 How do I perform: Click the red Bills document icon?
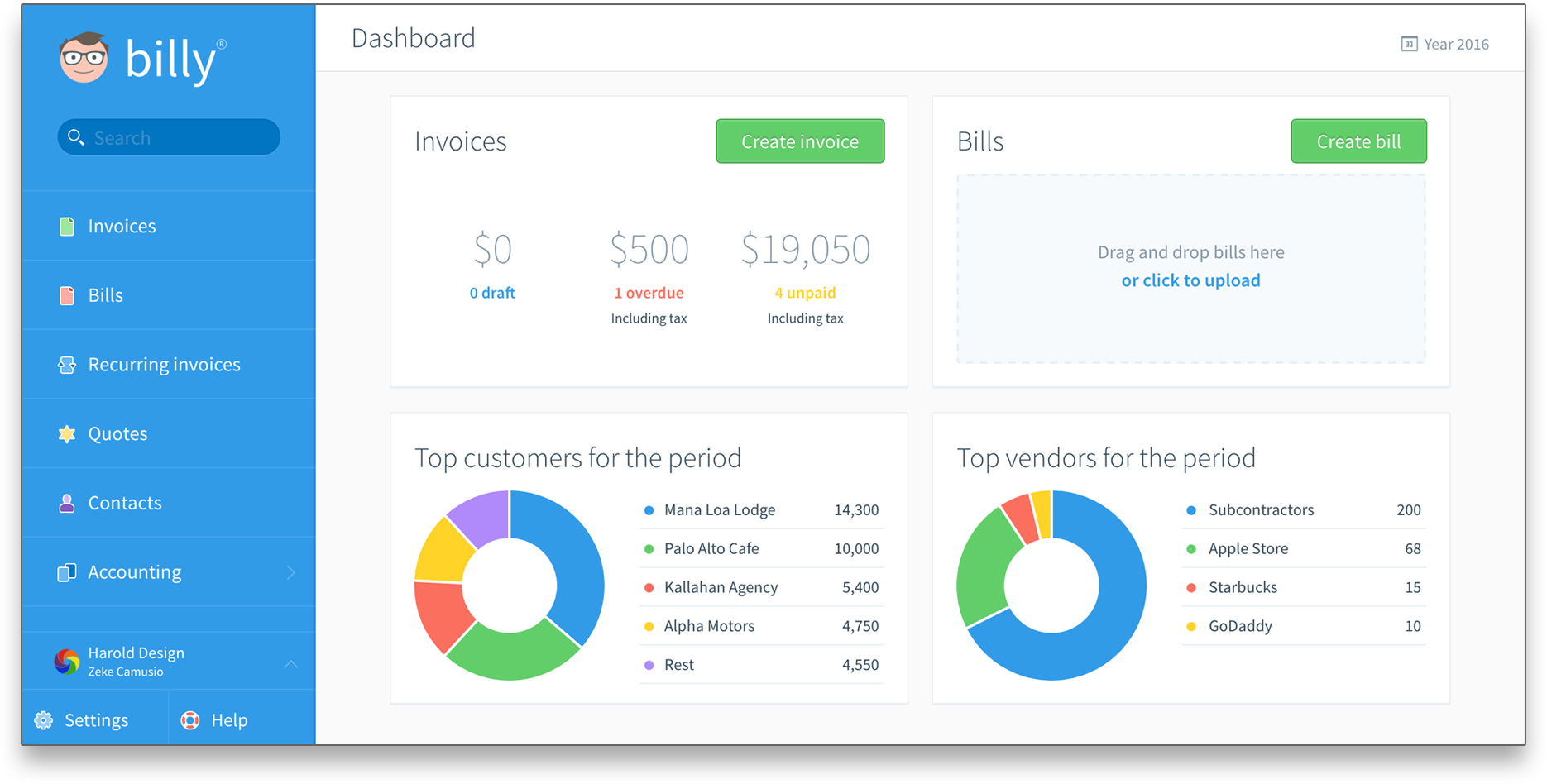(67, 295)
